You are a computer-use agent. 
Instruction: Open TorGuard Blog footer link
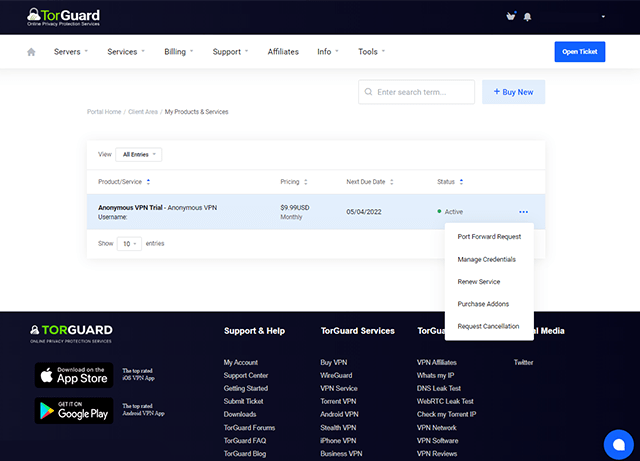point(244,454)
